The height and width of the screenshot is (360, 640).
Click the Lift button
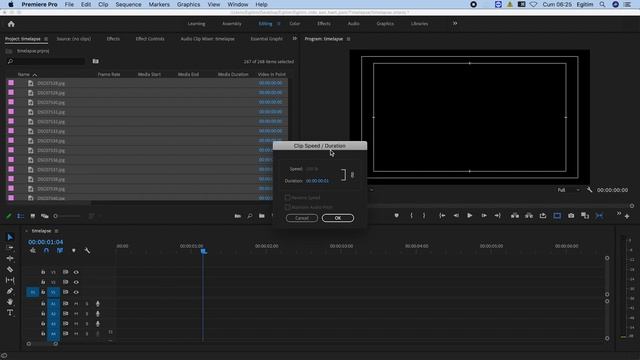click(x=515, y=216)
